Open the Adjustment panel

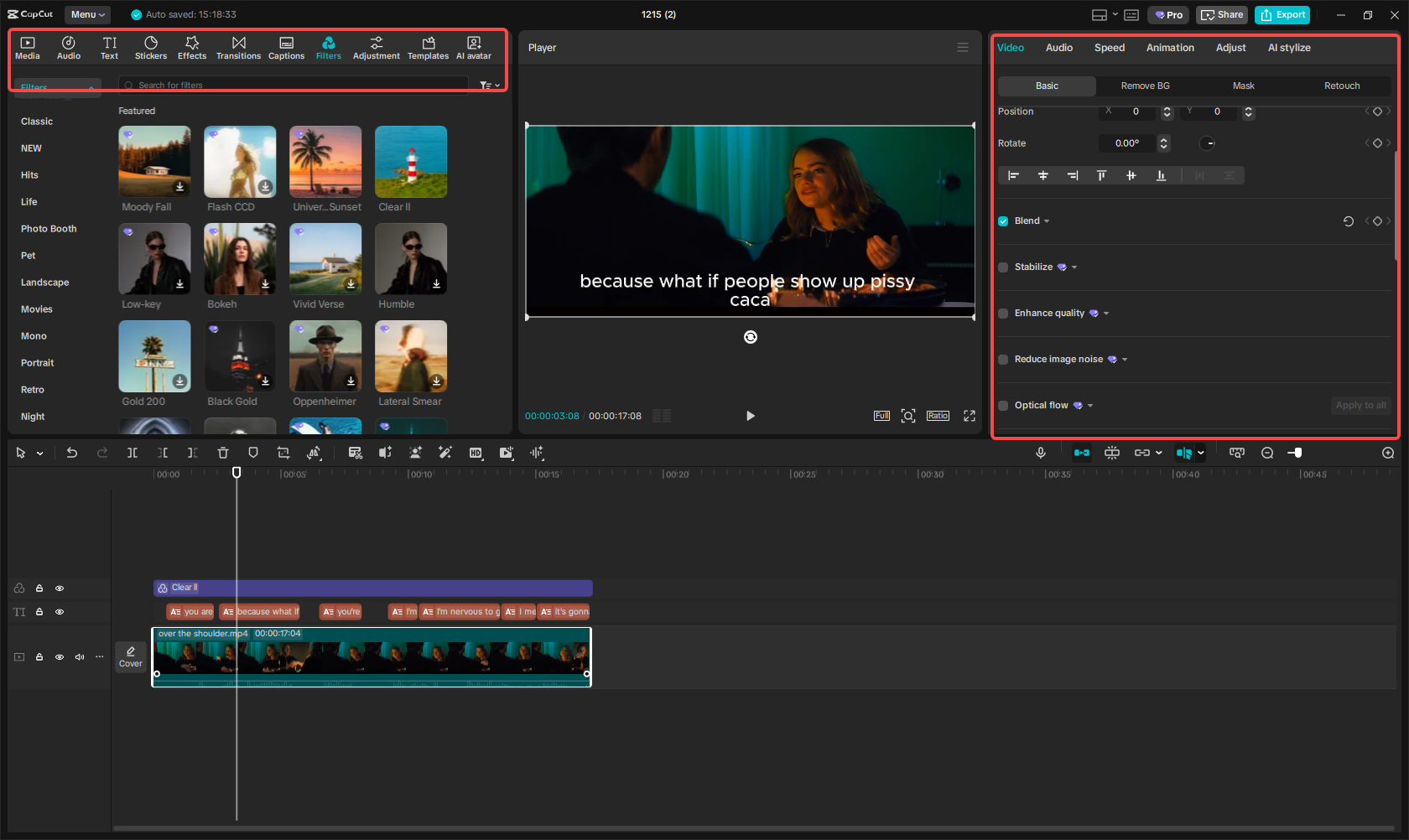click(377, 48)
